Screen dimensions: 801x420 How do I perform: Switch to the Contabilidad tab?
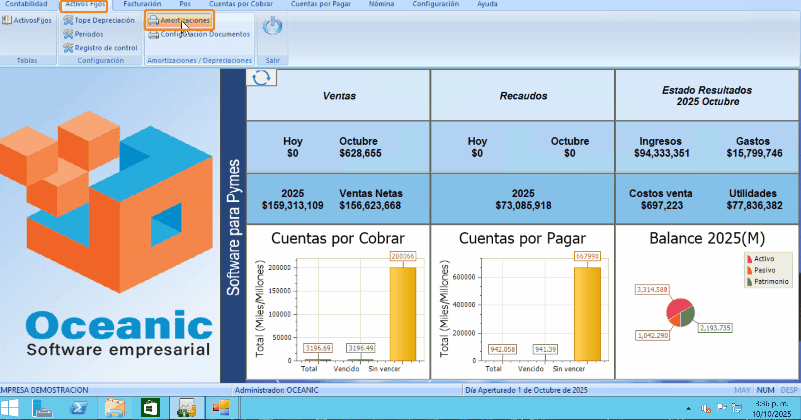coord(26,4)
